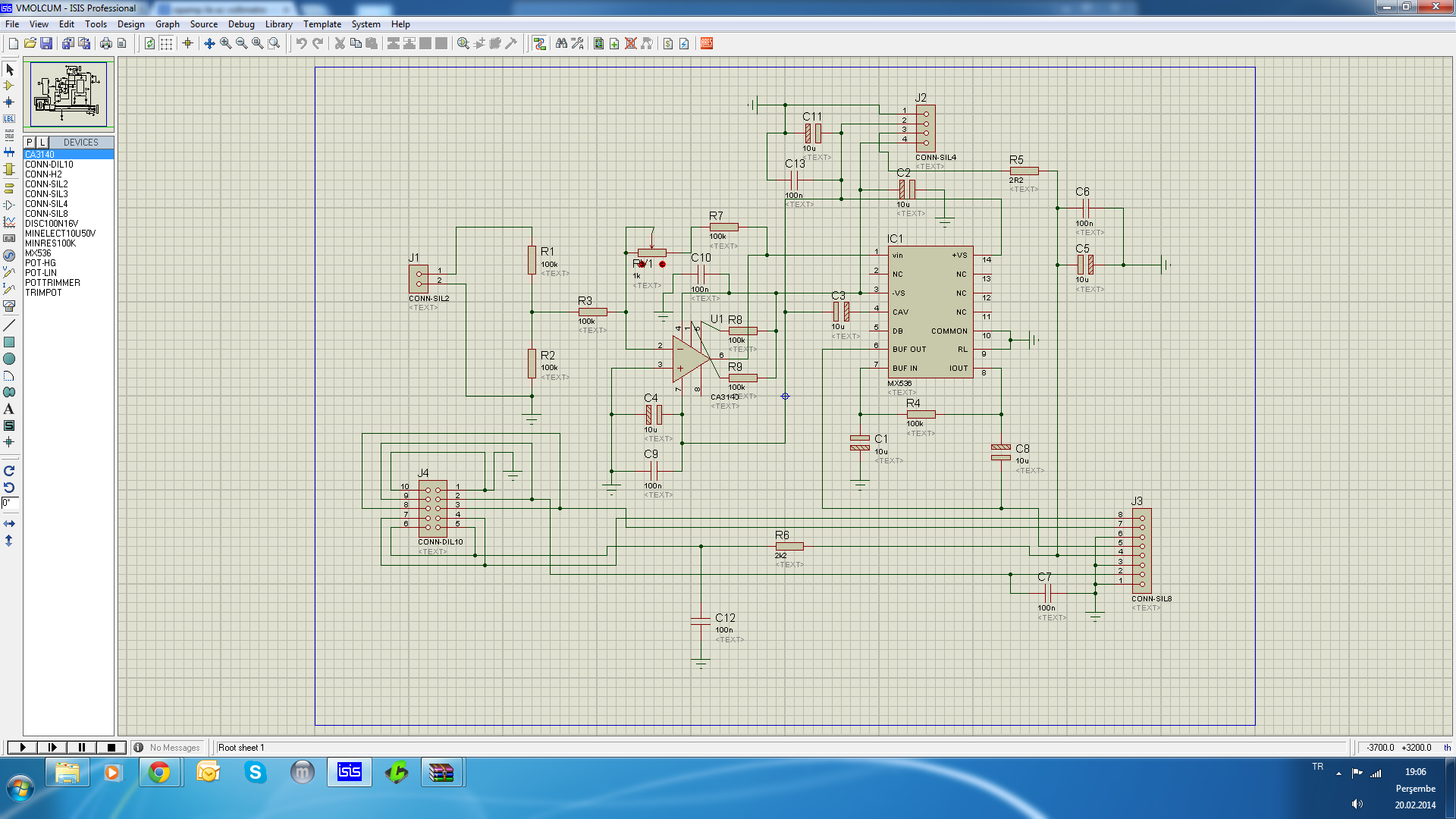This screenshot has height=819, width=1456.
Task: Open the Library menu
Action: (278, 24)
